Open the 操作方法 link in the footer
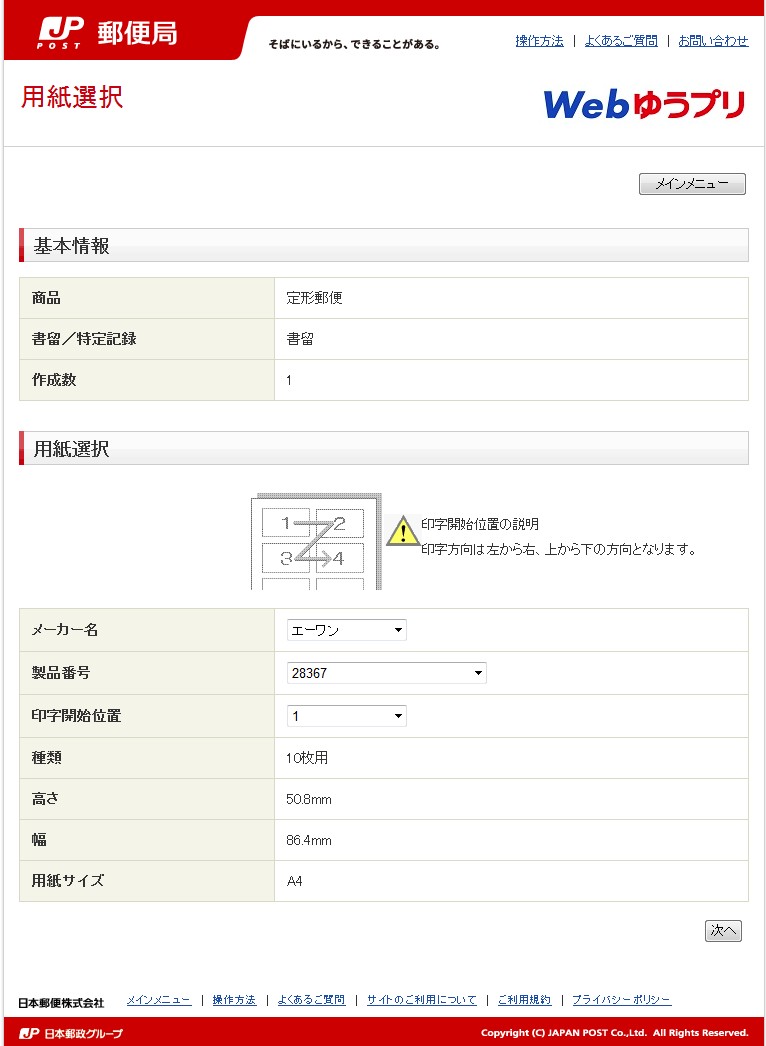 tap(234, 1000)
